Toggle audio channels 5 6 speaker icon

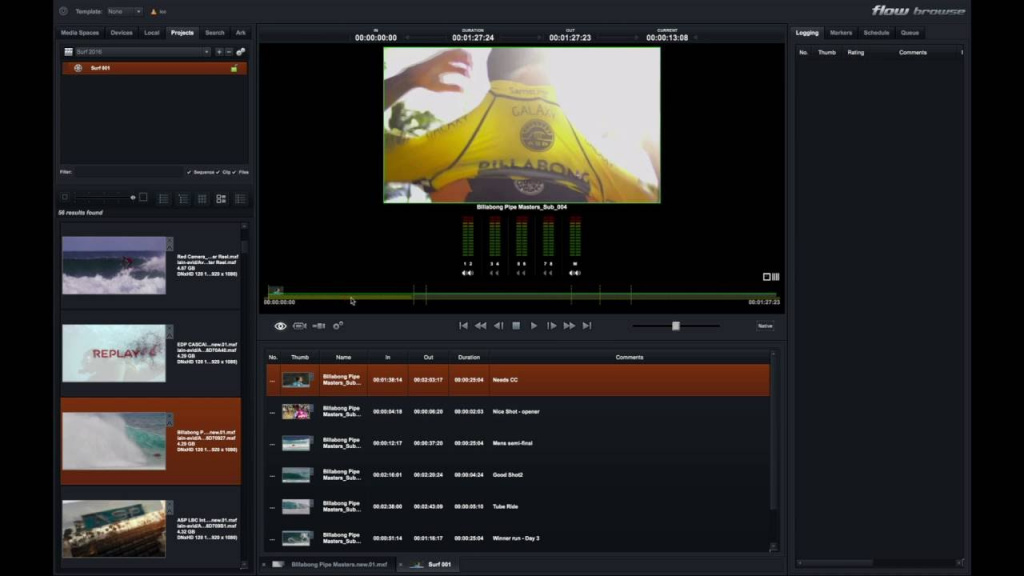click(521, 273)
